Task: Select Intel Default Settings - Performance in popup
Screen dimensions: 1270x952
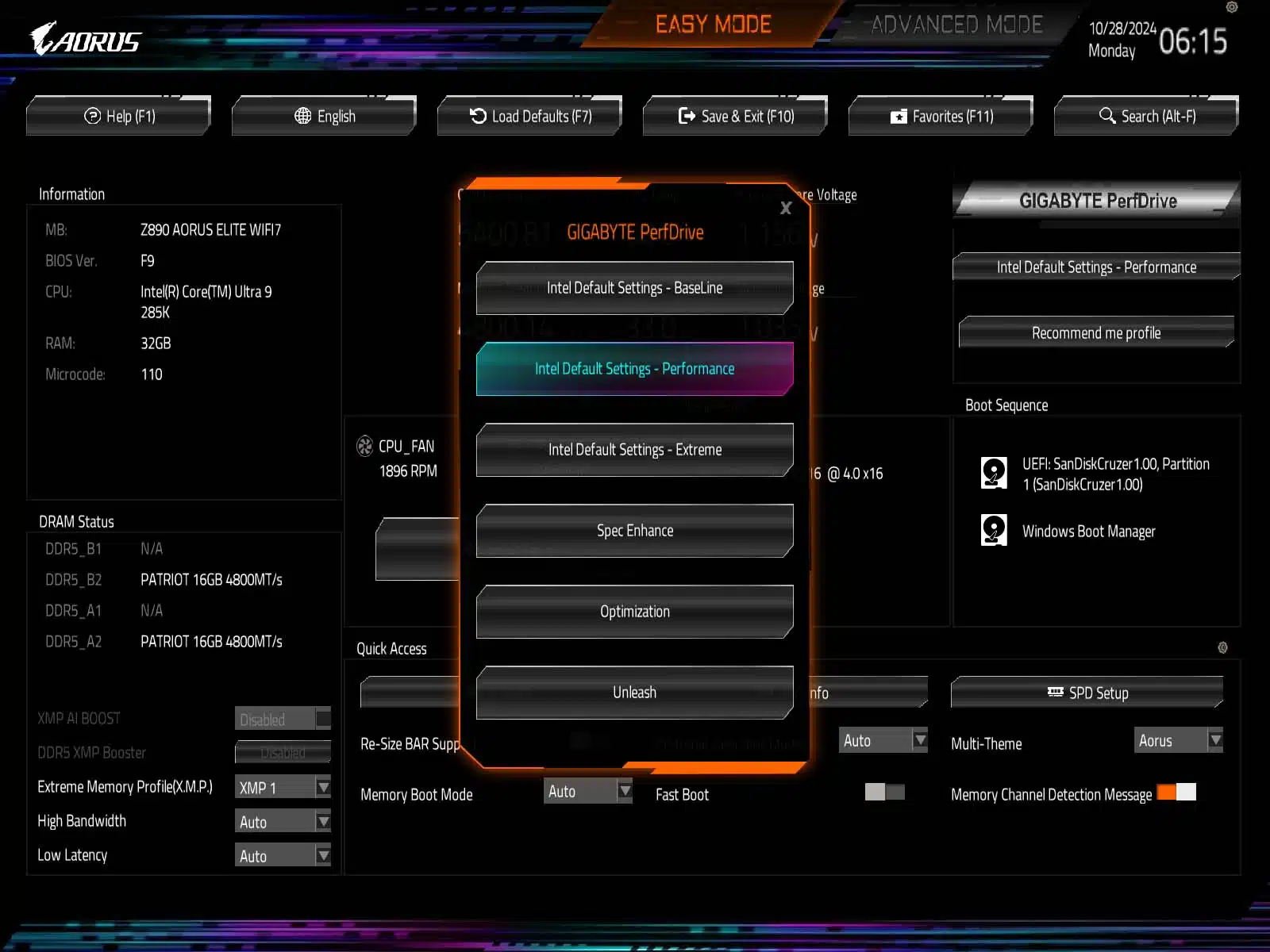Action: pos(634,369)
